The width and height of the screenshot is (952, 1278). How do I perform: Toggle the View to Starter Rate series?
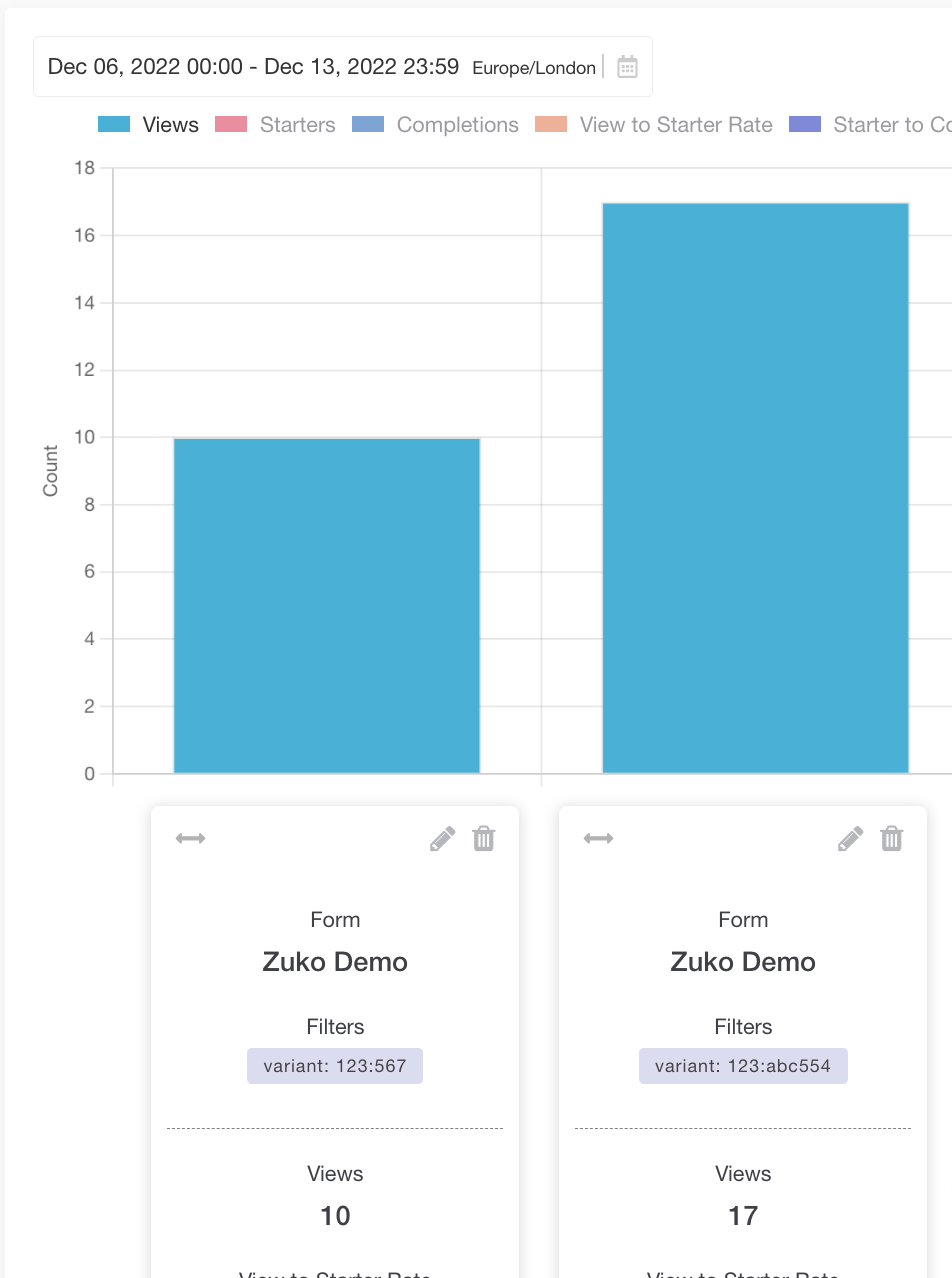pyautogui.click(x=675, y=124)
